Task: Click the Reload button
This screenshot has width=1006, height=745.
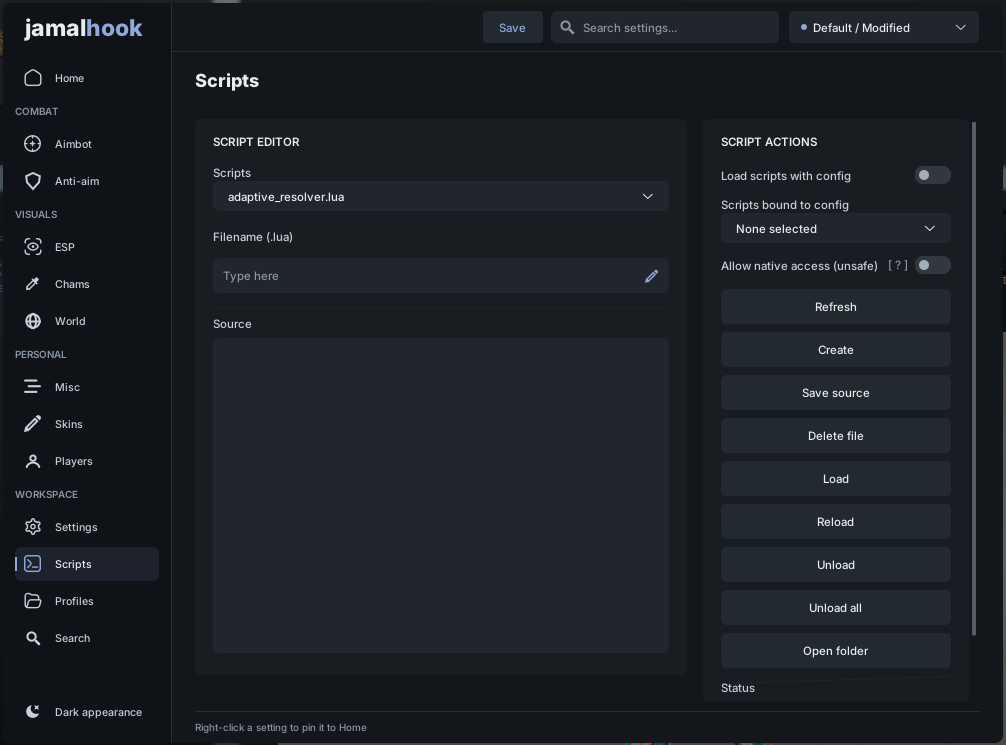Action: [x=835, y=522]
